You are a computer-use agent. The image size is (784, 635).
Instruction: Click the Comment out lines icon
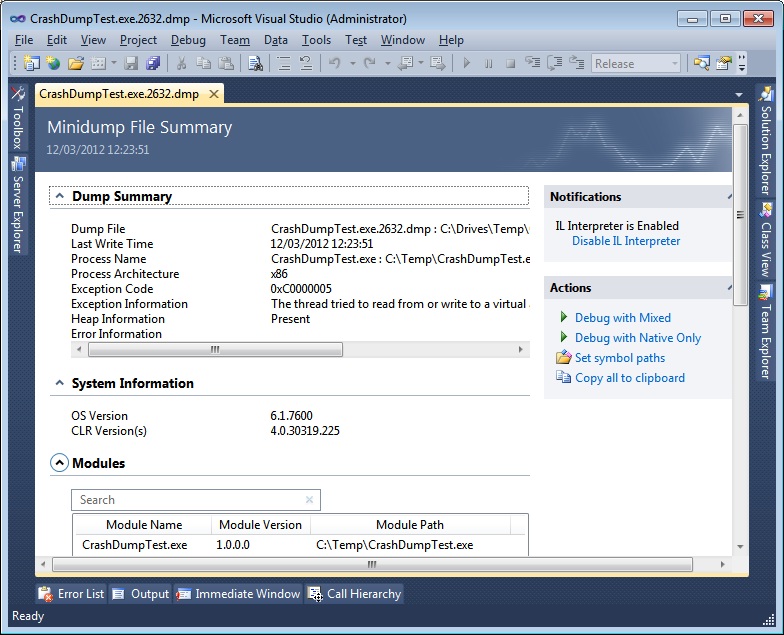pyautogui.click(x=284, y=64)
